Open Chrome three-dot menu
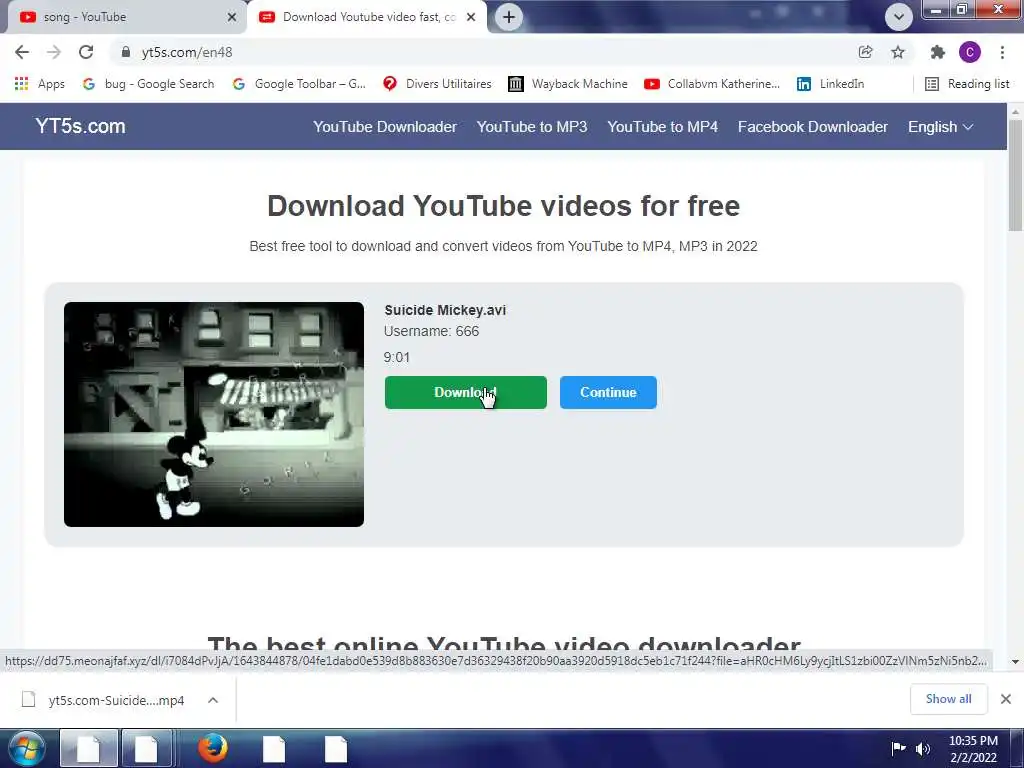Screen dimensions: 1024x768 (1002, 52)
